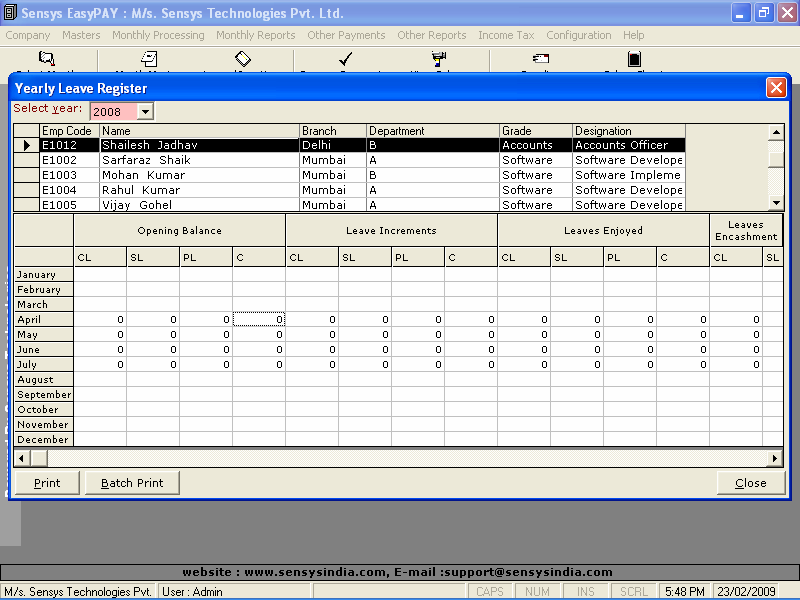The height and width of the screenshot is (600, 800).
Task: Click the EasyPAY app icon in title bar
Action: point(10,13)
